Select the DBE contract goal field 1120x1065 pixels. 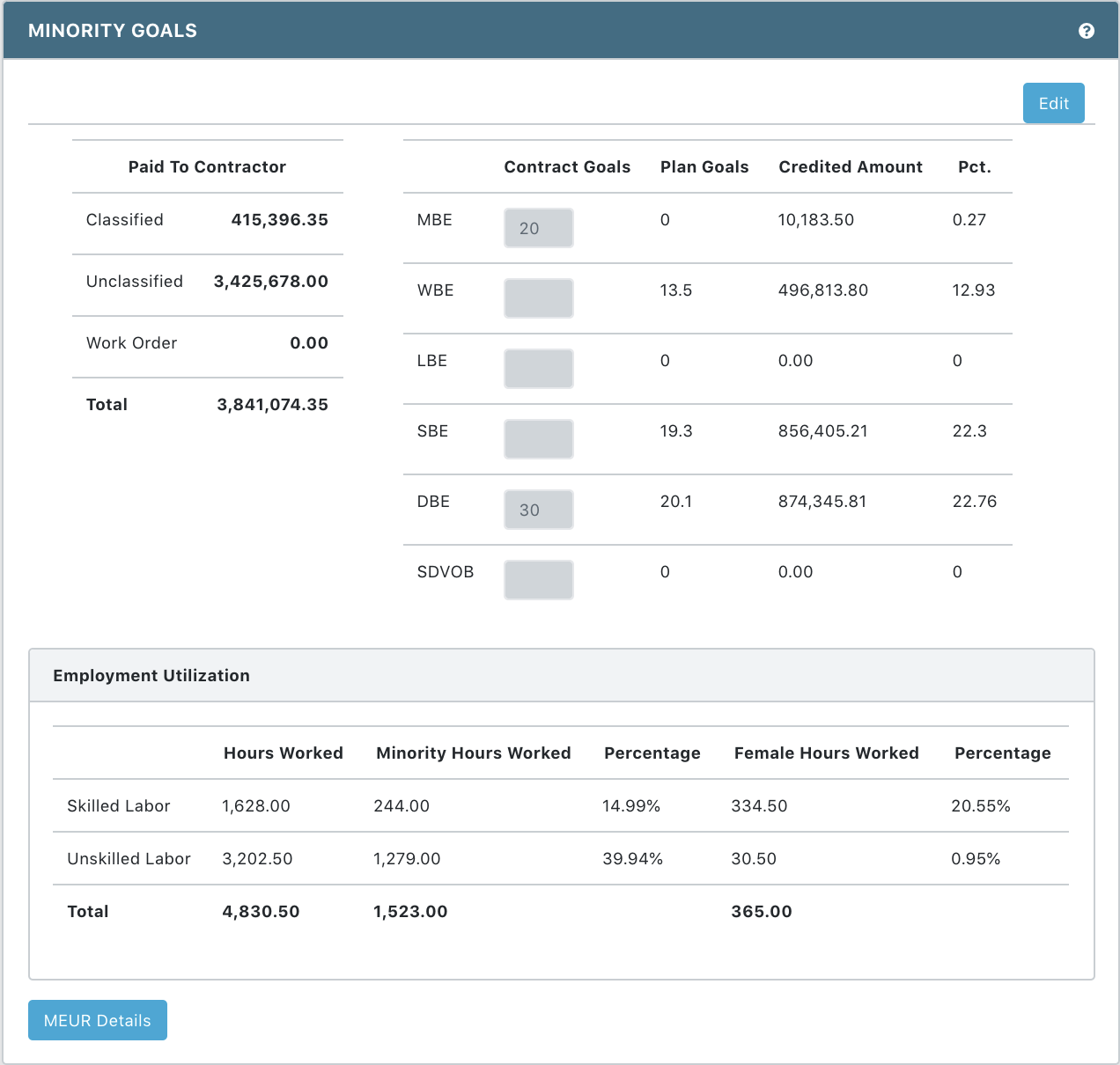539,510
